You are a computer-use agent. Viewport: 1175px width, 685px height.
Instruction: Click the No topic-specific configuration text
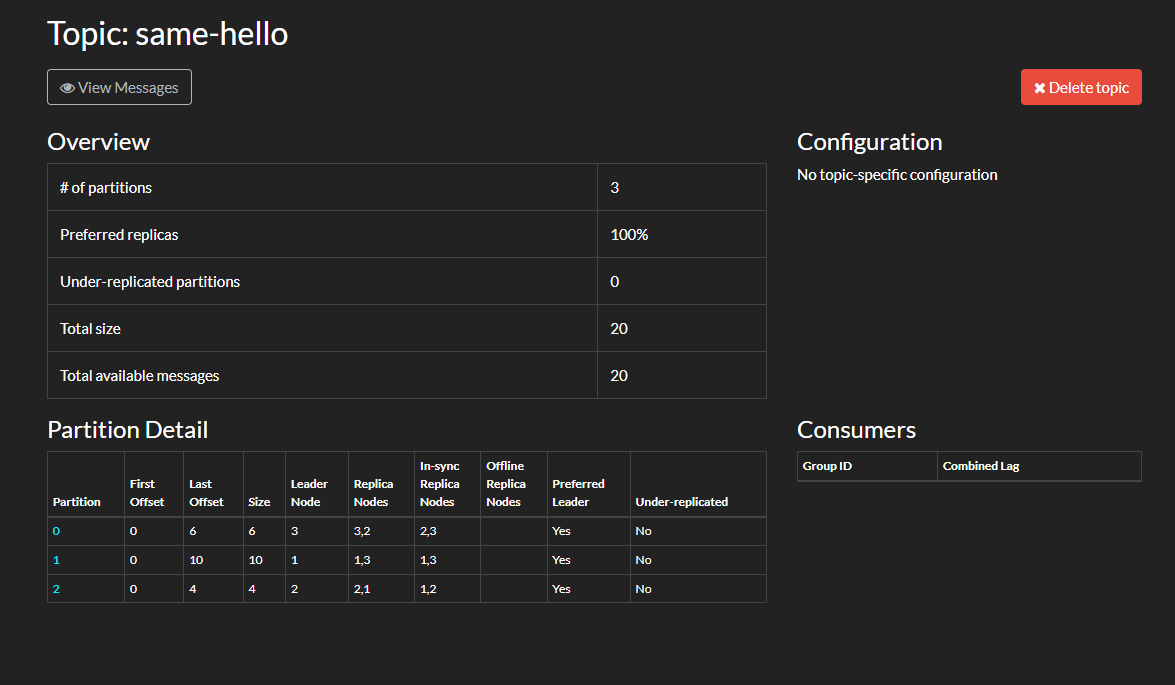click(897, 175)
